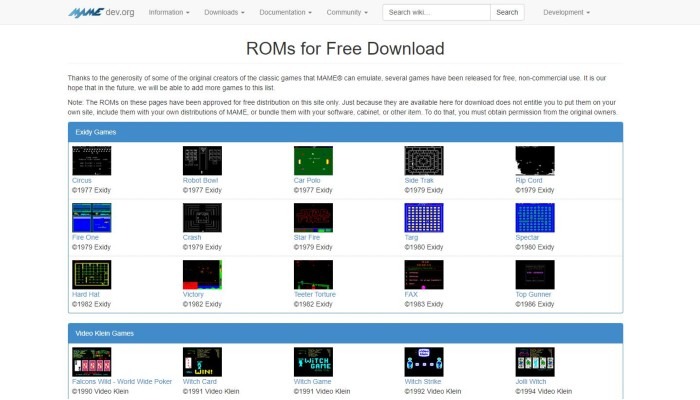Select the Witch Card thumbnail
The width and height of the screenshot is (700, 400).
(202, 362)
